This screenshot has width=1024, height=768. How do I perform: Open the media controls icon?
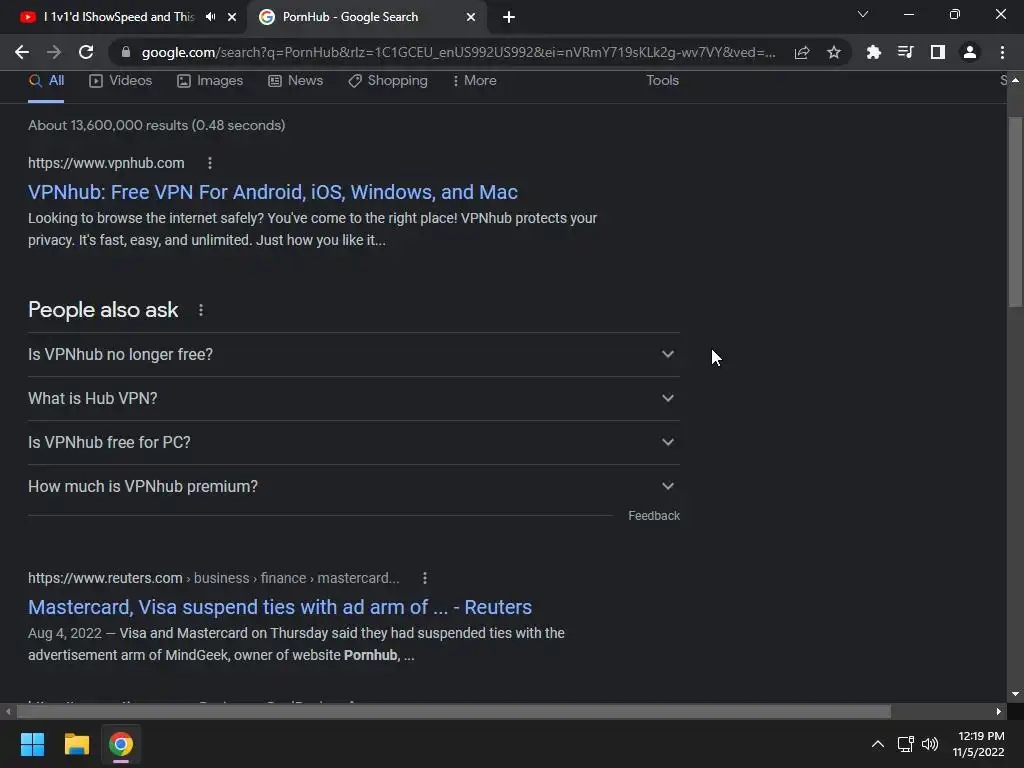[905, 52]
